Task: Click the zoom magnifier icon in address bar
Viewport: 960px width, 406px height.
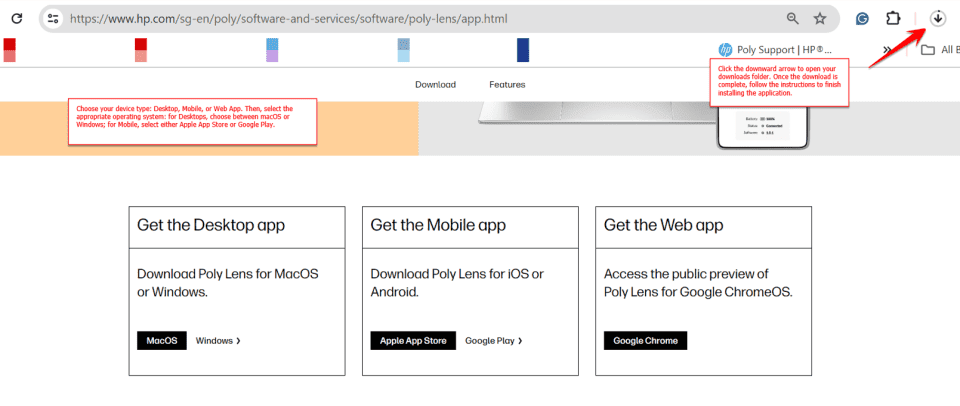Action: pos(792,19)
